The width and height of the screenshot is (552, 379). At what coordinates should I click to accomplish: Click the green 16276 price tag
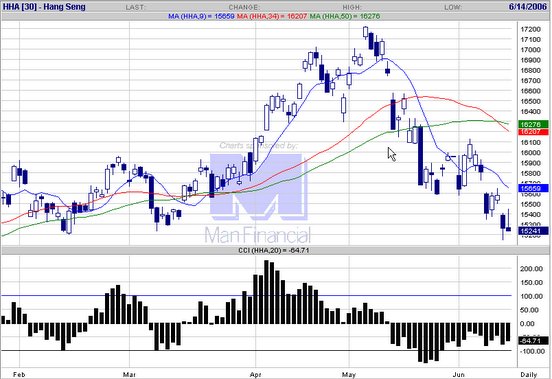(533, 124)
